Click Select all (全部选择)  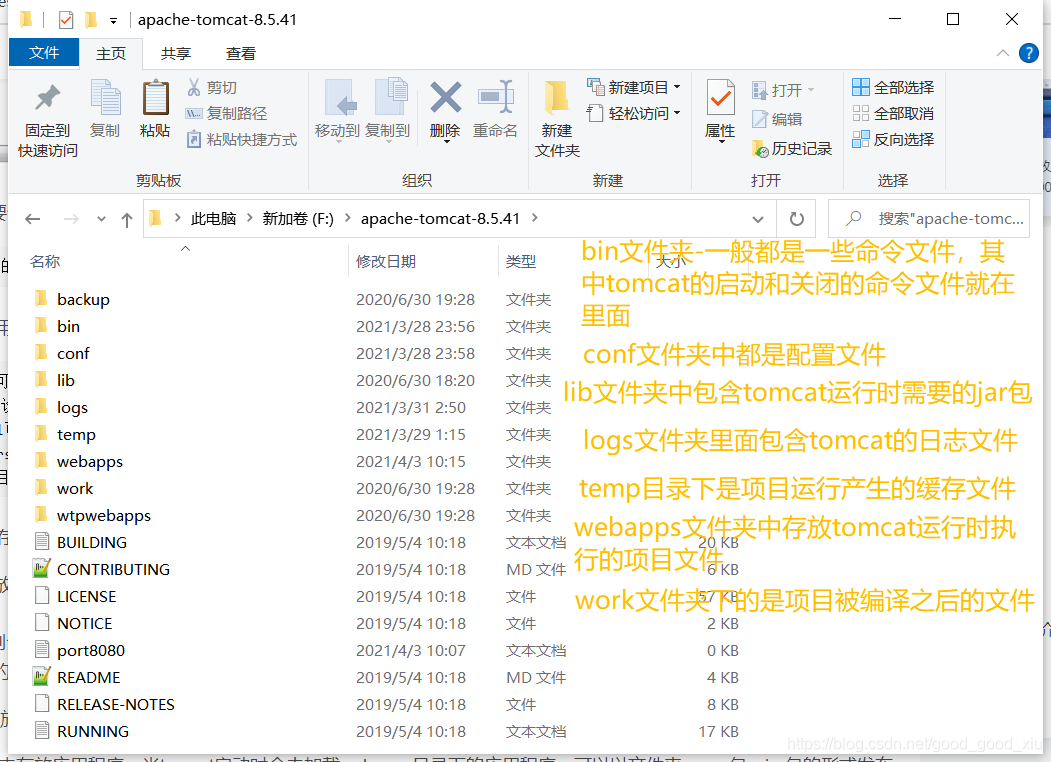(893, 87)
